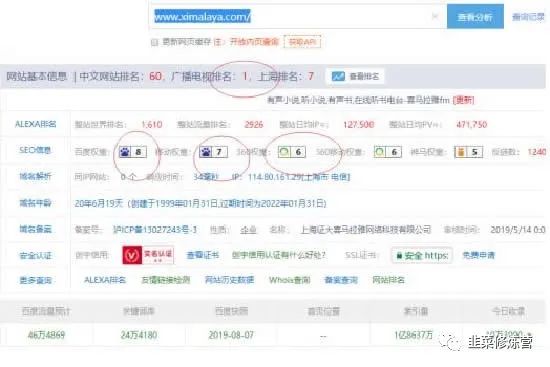Click the red [更新] link after site title
The height and width of the screenshot is (367, 550).
coord(463,100)
